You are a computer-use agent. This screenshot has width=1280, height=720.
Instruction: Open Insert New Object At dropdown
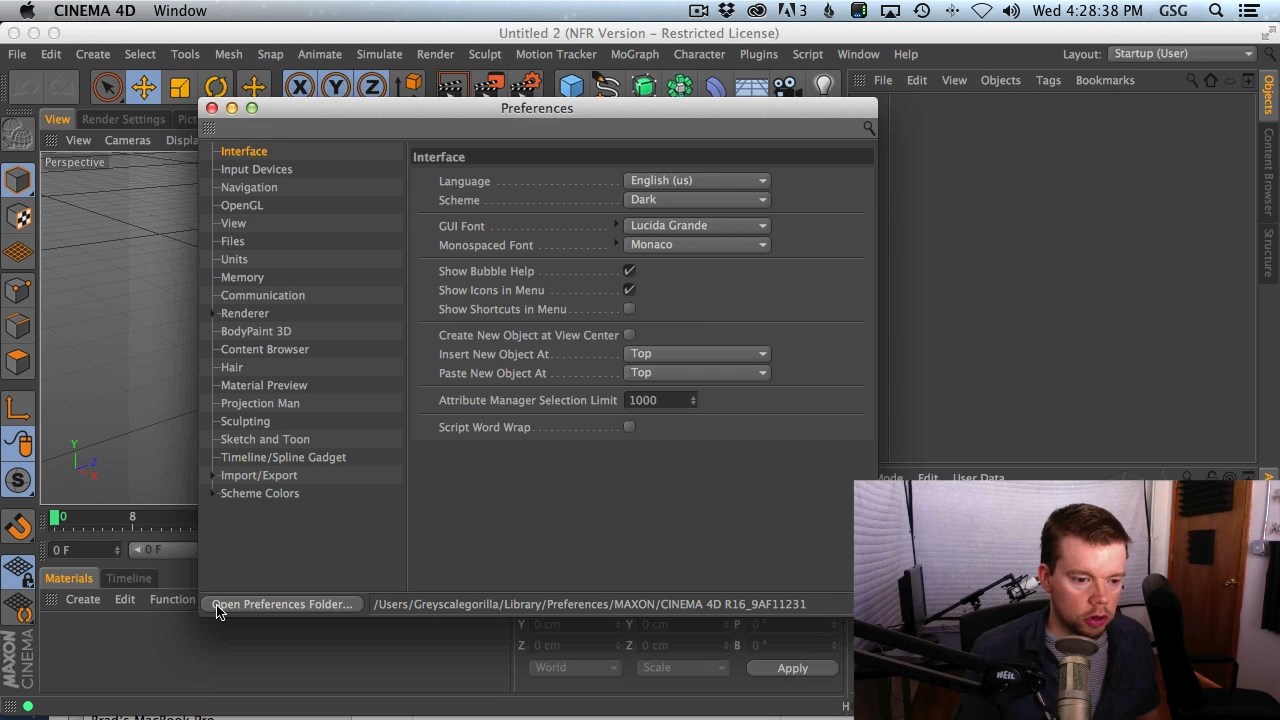(697, 354)
